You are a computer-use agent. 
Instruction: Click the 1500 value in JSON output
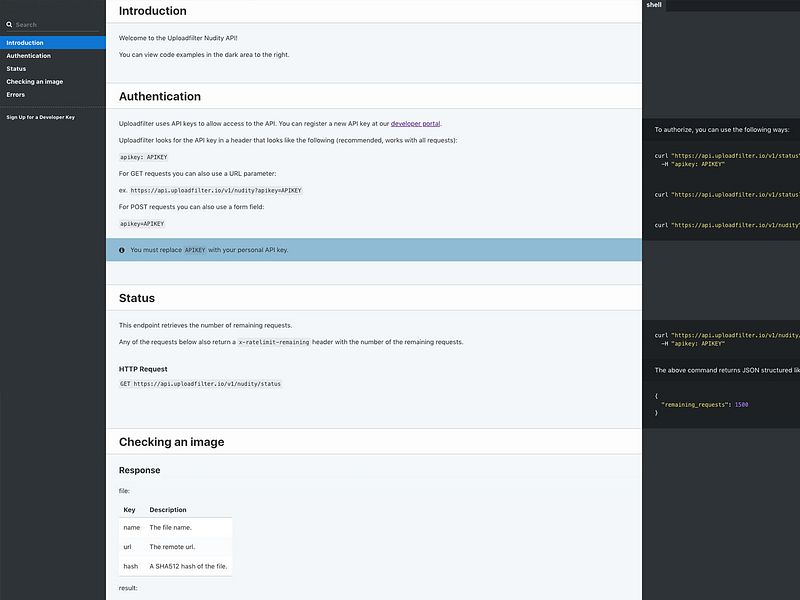(741, 405)
